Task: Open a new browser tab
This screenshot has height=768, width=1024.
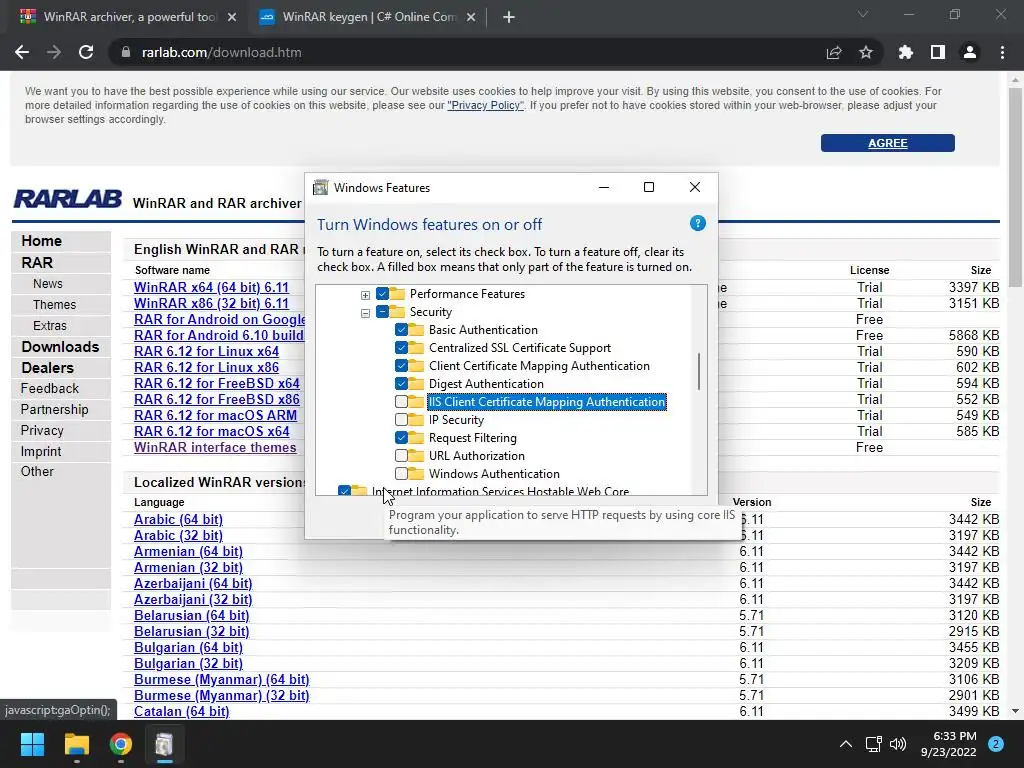Action: pos(509,17)
